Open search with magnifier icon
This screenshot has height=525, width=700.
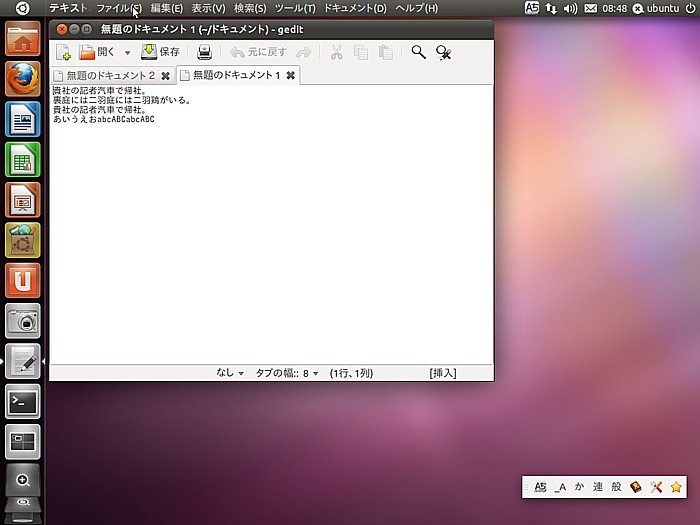(418, 52)
